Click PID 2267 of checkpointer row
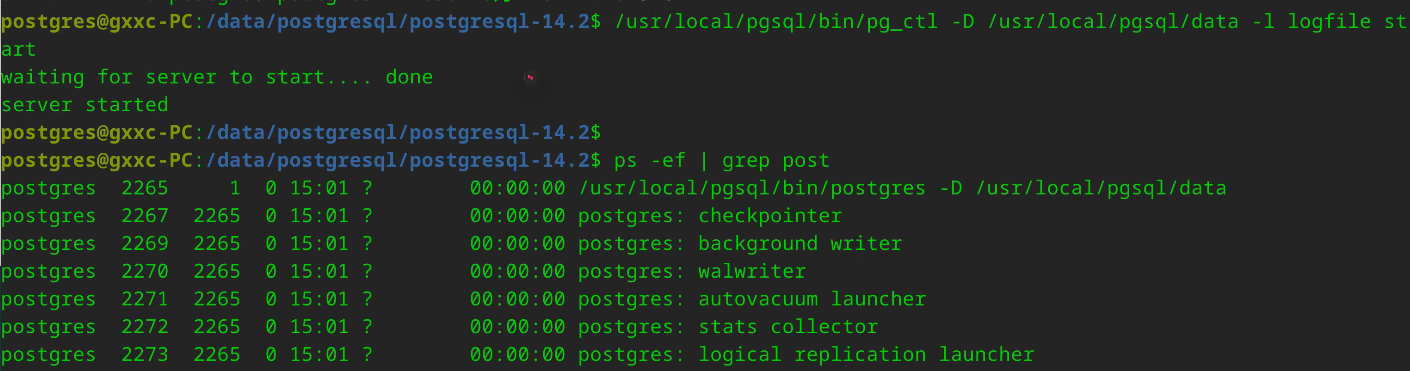This screenshot has height=371, width=1410. [x=144, y=216]
